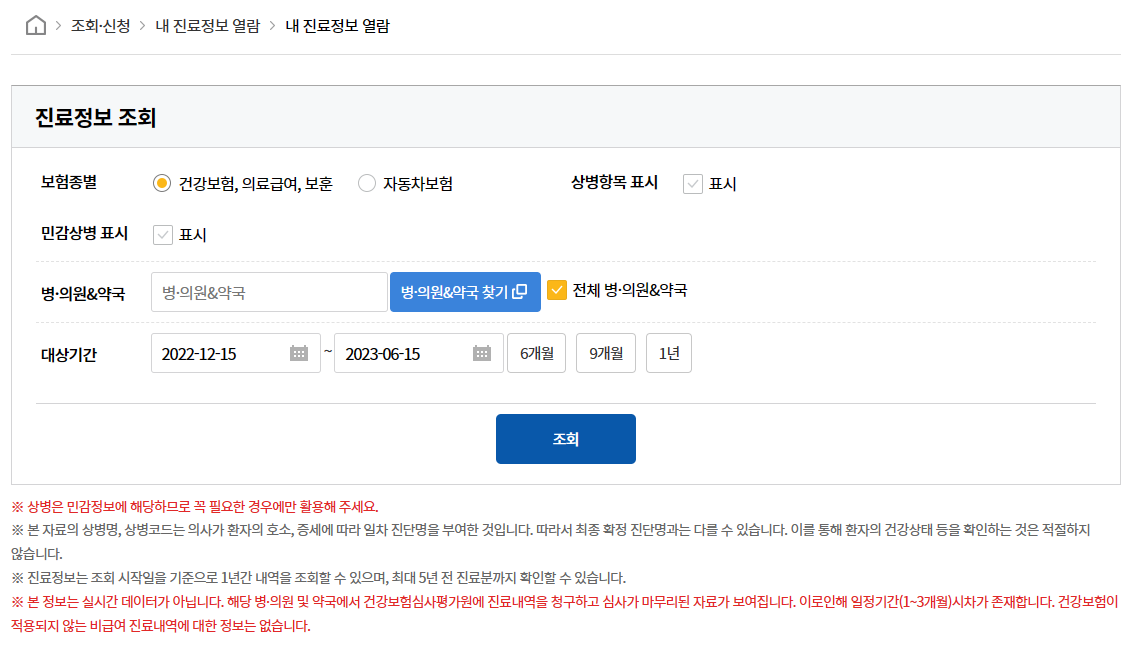Open first 내 진료정보 열람 breadcrumb link
The image size is (1130, 649).
click(208, 26)
